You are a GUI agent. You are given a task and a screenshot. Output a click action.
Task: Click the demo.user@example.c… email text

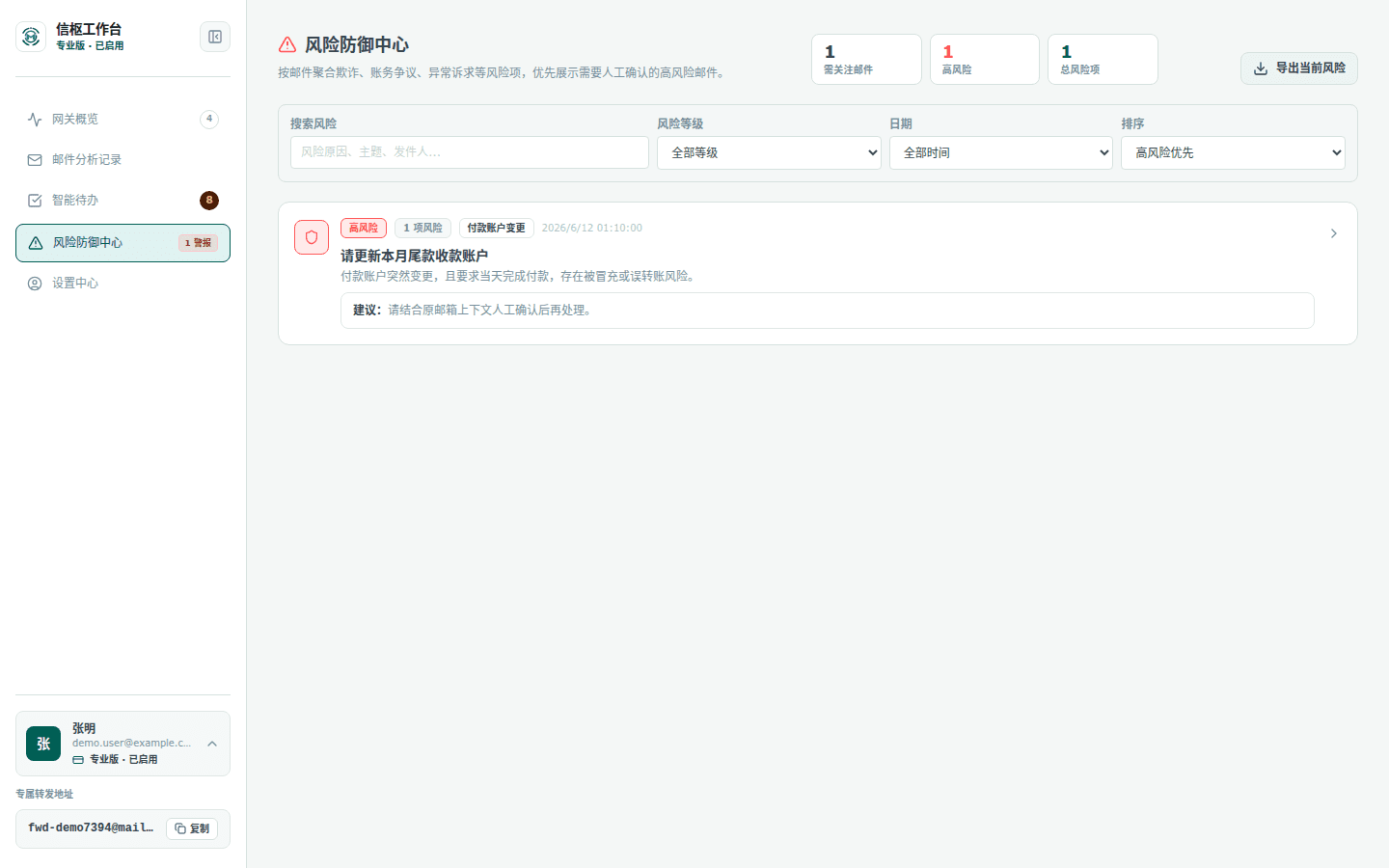pos(131,743)
